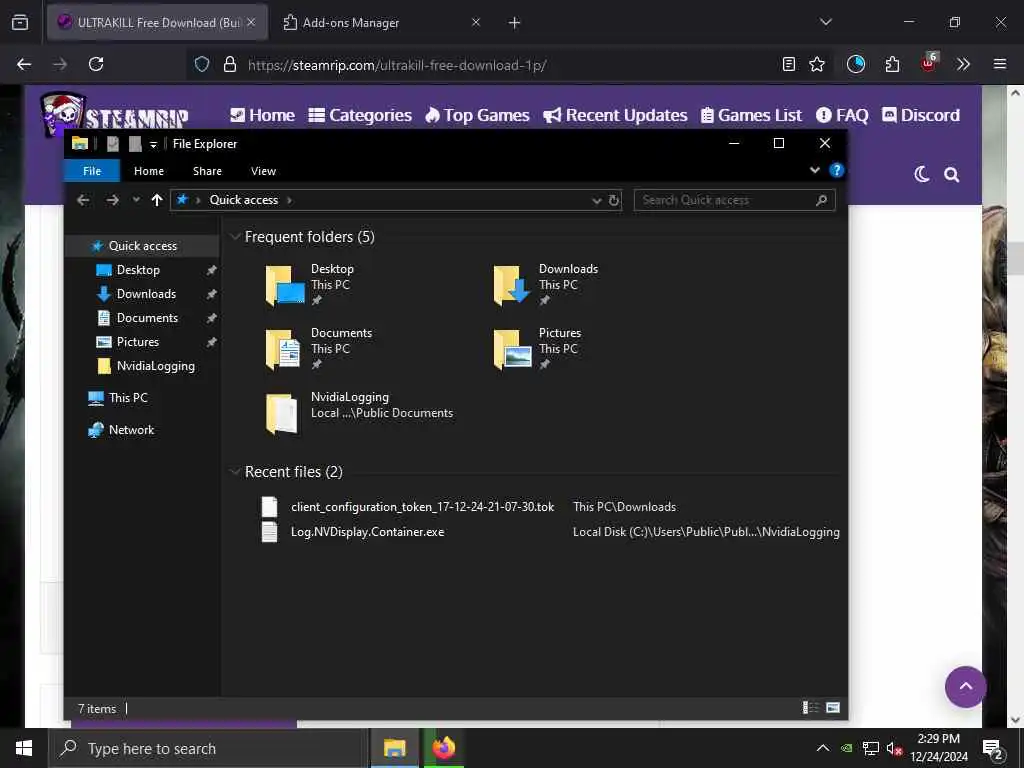Click the steamrip URL address bar
Screen dimensions: 1024x768
pyautogui.click(x=397, y=65)
